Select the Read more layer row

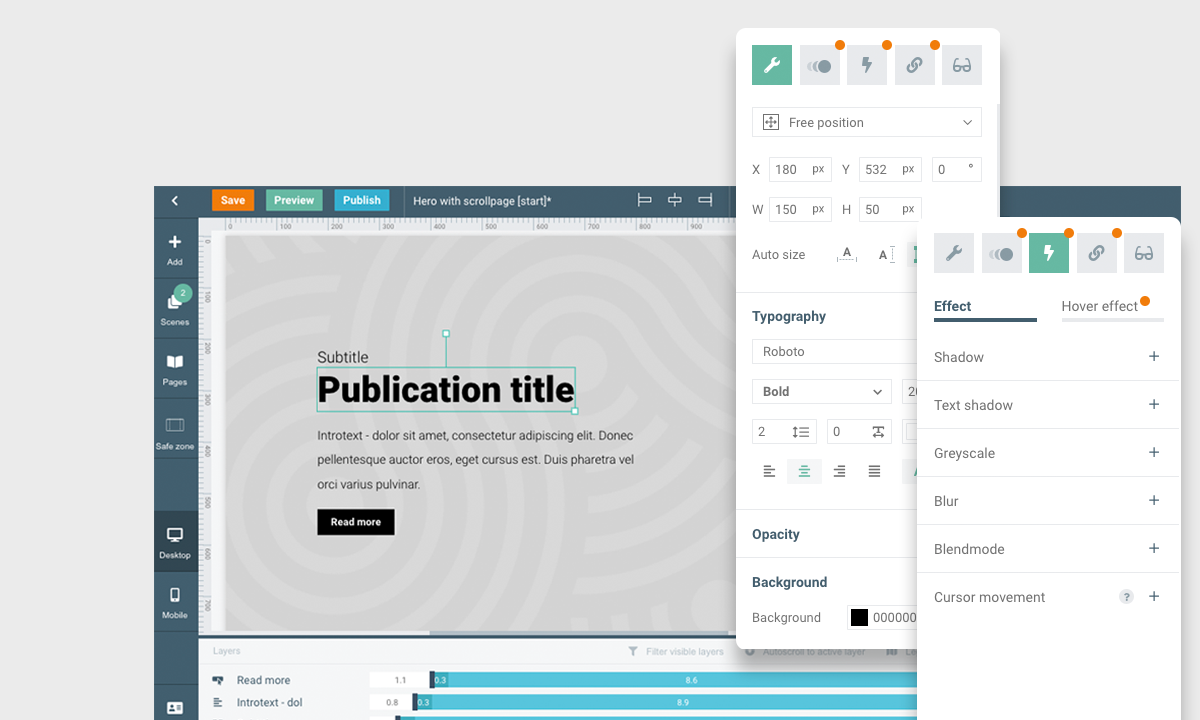coord(263,680)
